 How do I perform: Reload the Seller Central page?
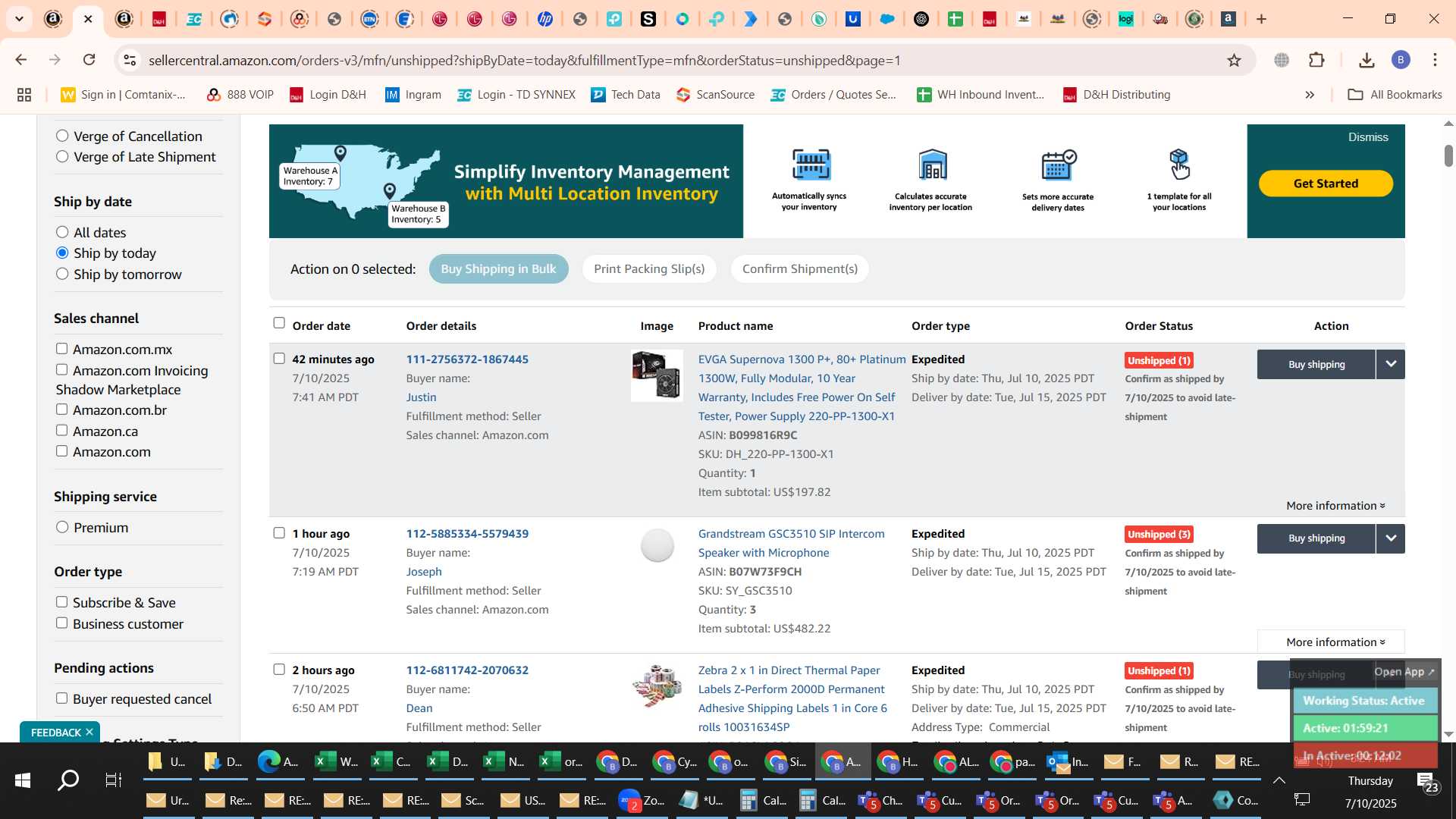point(89,60)
